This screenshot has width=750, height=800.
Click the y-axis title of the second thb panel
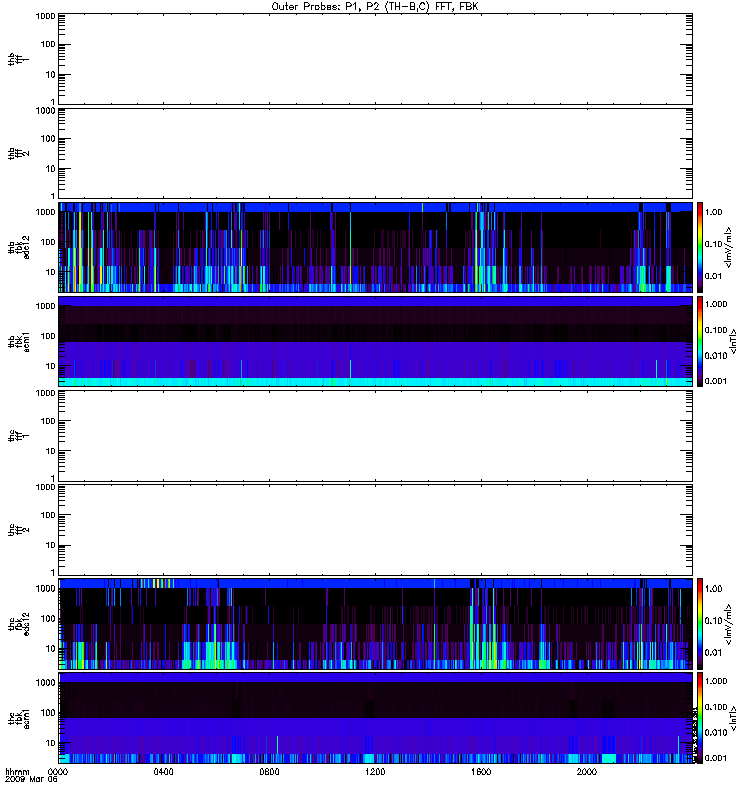18,153
